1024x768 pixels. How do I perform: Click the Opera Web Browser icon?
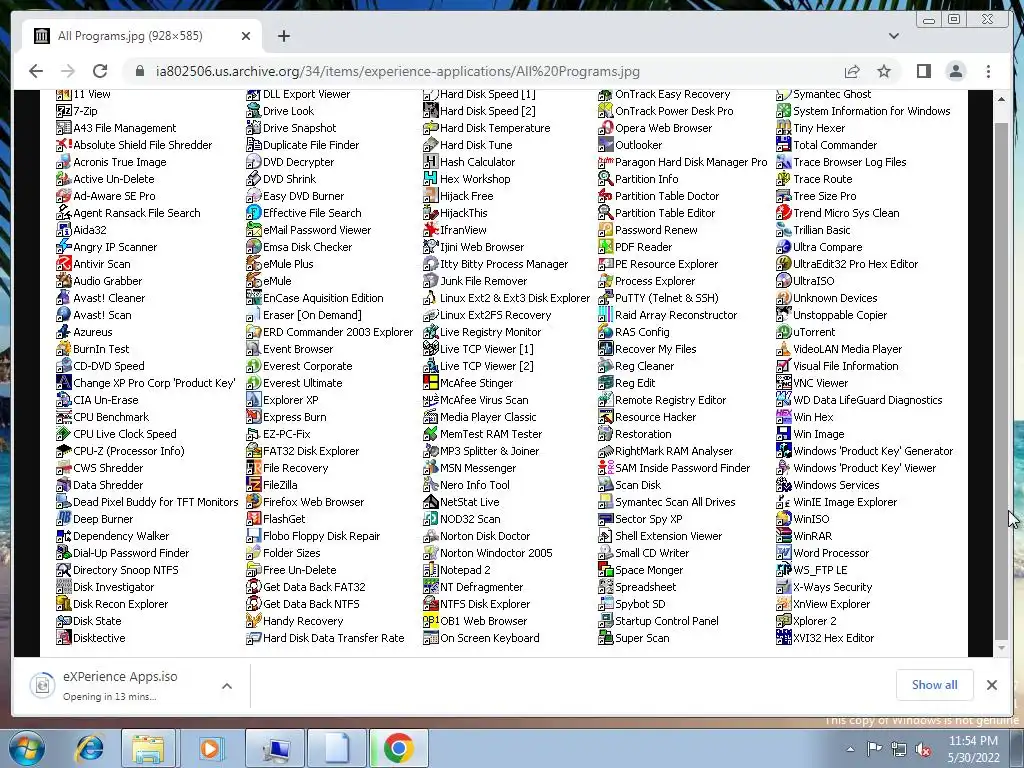[x=605, y=128]
